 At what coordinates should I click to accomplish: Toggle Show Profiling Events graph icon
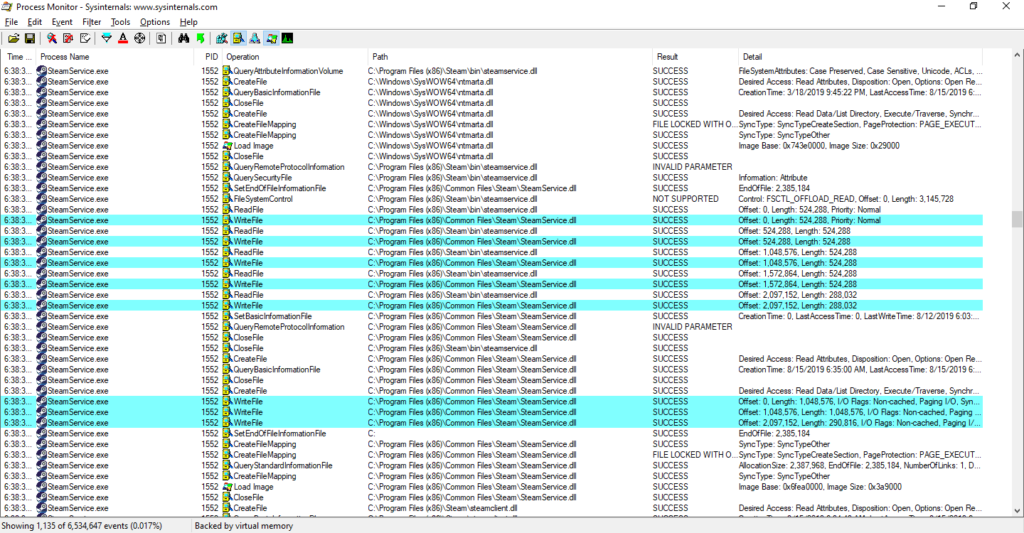(287, 39)
